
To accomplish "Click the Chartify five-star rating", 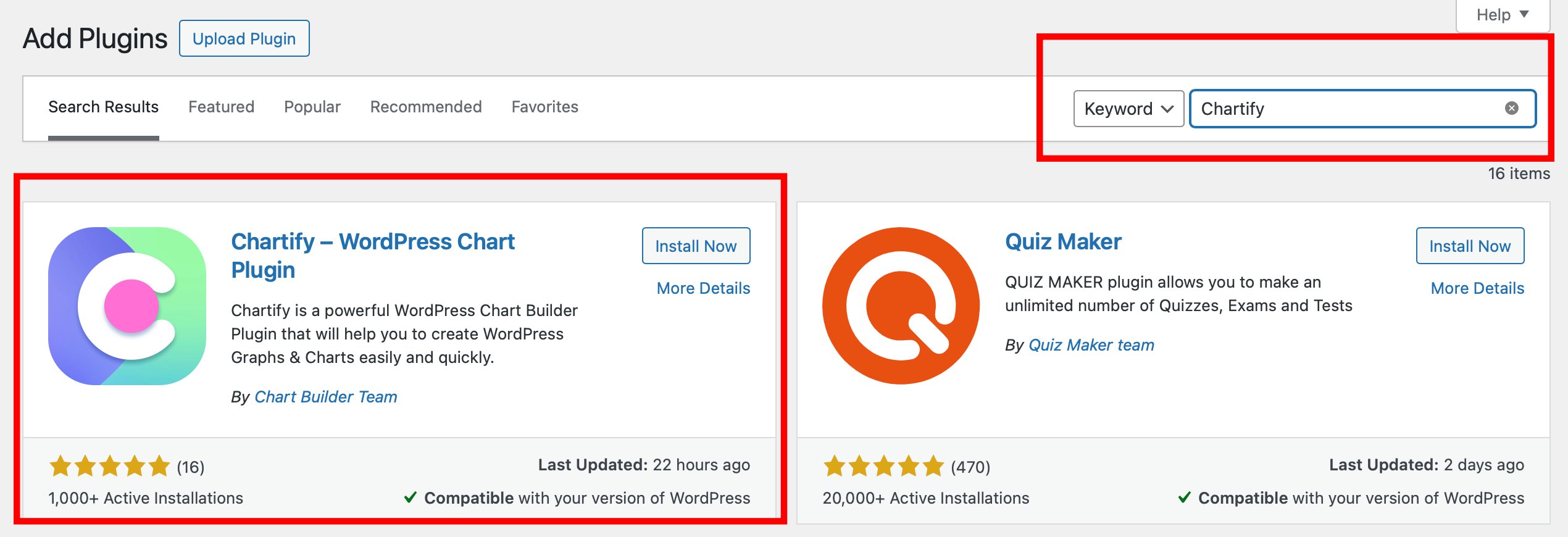I will [x=109, y=466].
